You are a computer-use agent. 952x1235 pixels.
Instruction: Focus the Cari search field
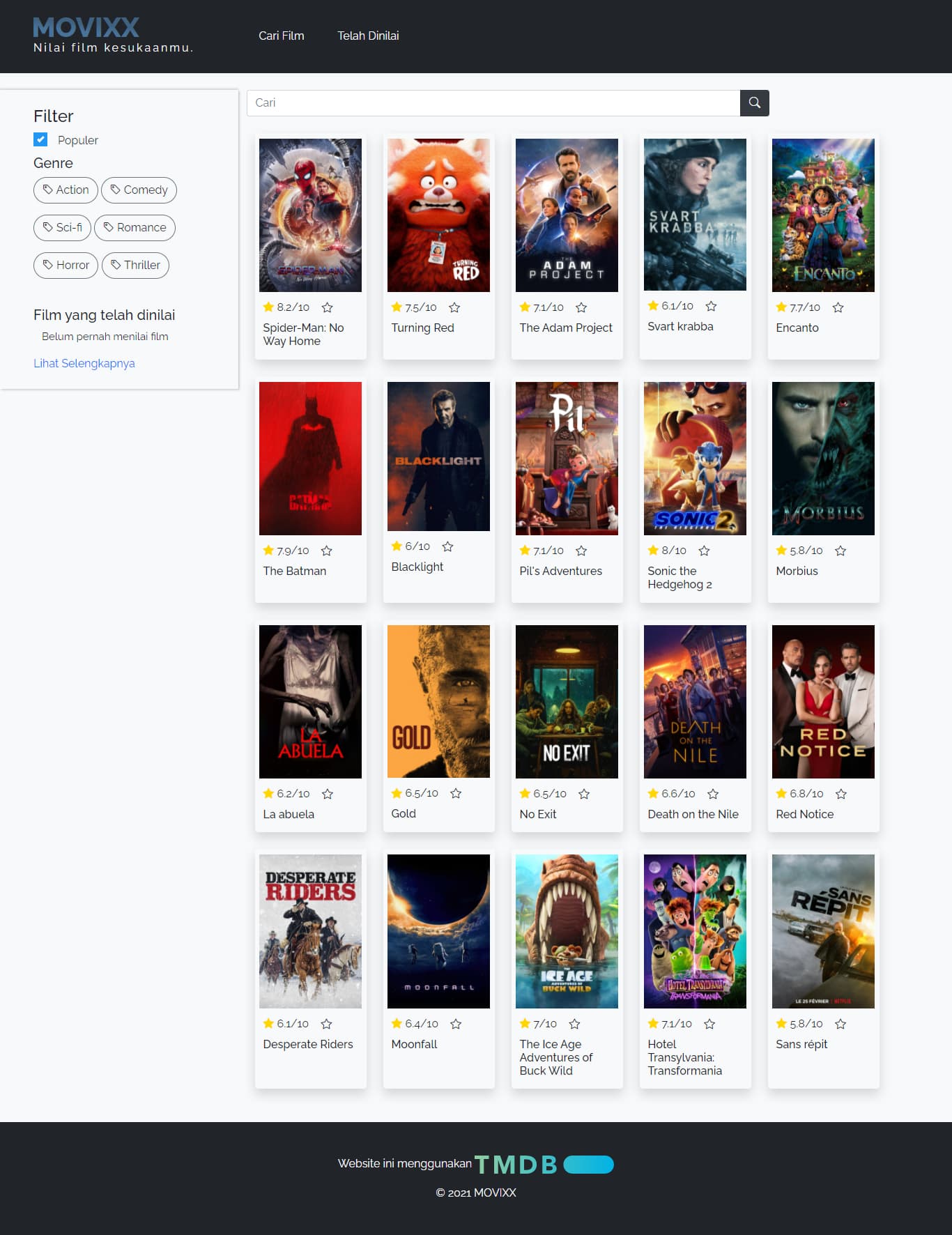pyautogui.click(x=493, y=102)
